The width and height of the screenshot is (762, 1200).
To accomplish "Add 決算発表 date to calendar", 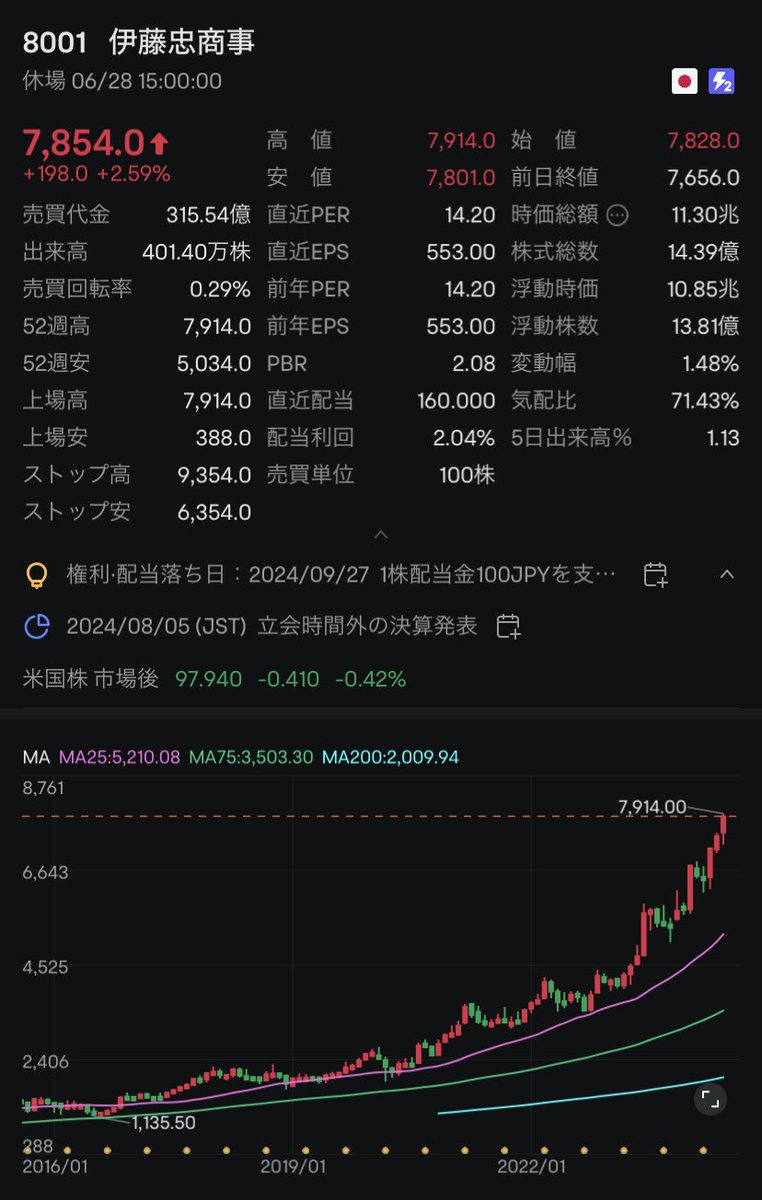I will [508, 626].
